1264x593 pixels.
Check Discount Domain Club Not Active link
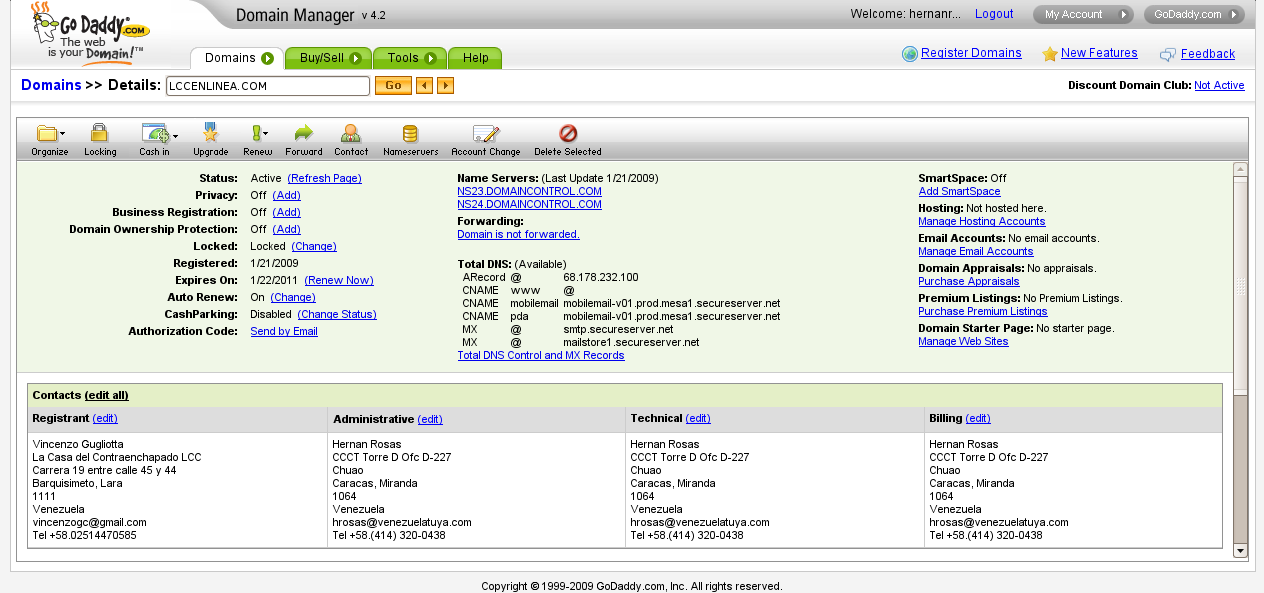[1219, 86]
